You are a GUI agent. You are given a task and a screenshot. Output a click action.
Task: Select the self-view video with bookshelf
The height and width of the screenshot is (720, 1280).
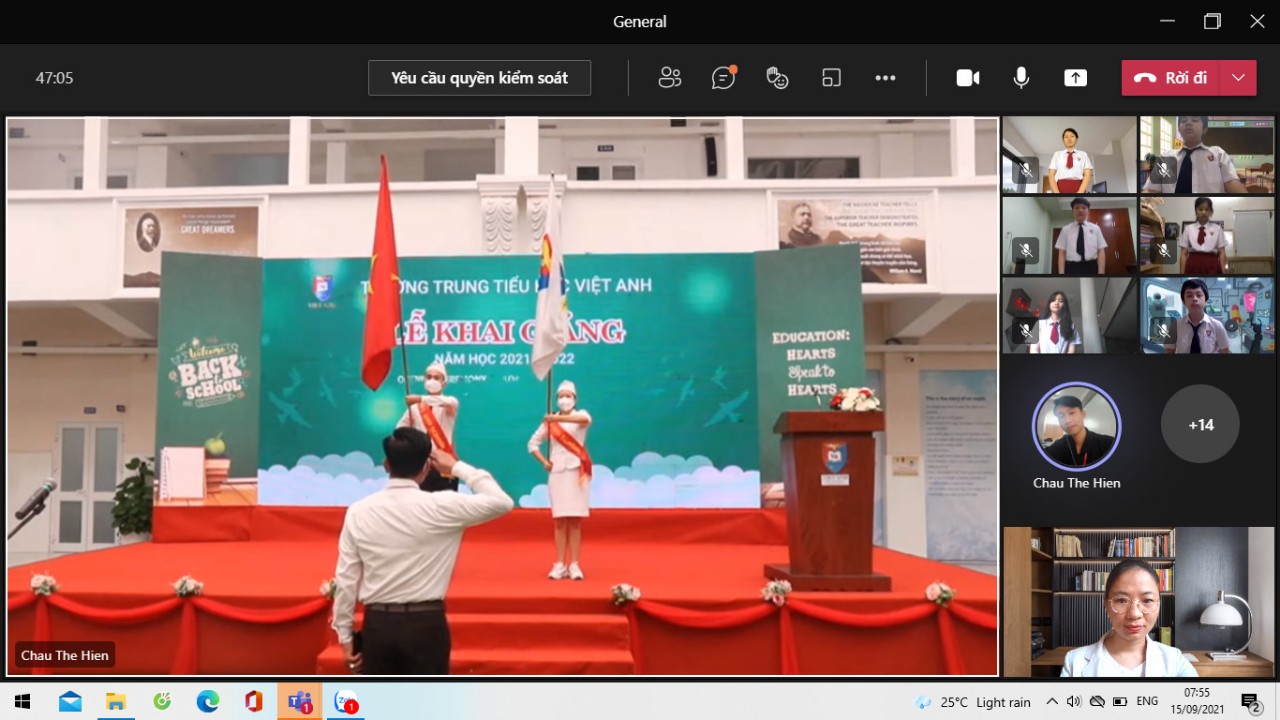pyautogui.click(x=1138, y=602)
